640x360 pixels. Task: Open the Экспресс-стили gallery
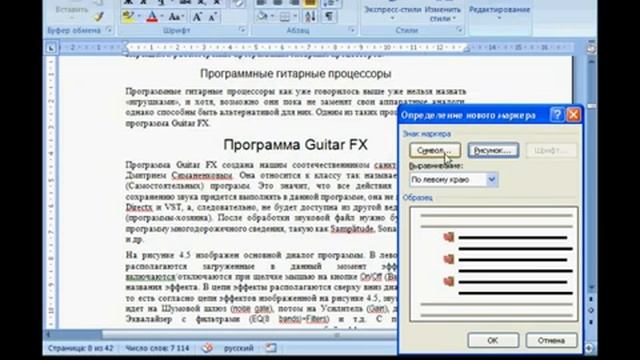coord(393,13)
